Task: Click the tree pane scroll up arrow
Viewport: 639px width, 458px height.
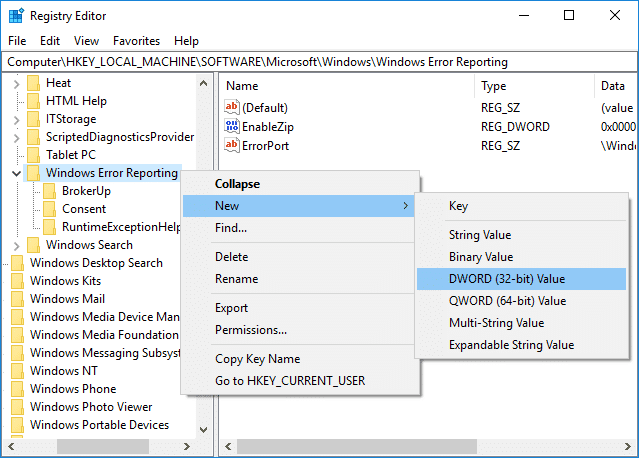Action: [x=203, y=84]
